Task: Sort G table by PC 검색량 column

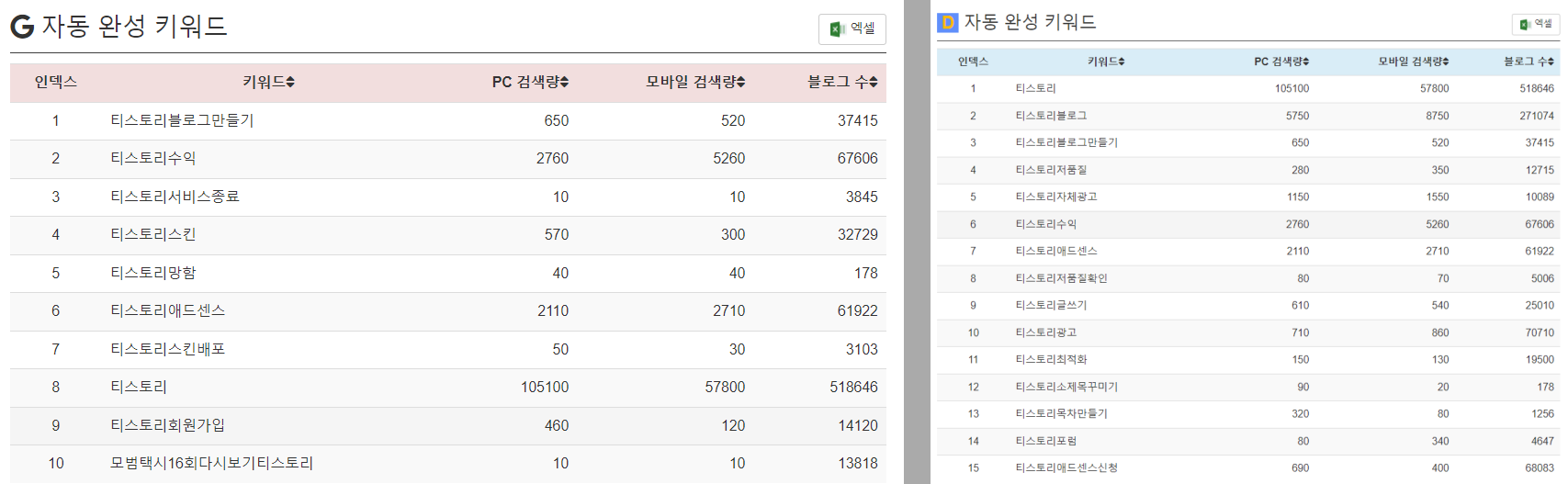Action: pos(530,82)
